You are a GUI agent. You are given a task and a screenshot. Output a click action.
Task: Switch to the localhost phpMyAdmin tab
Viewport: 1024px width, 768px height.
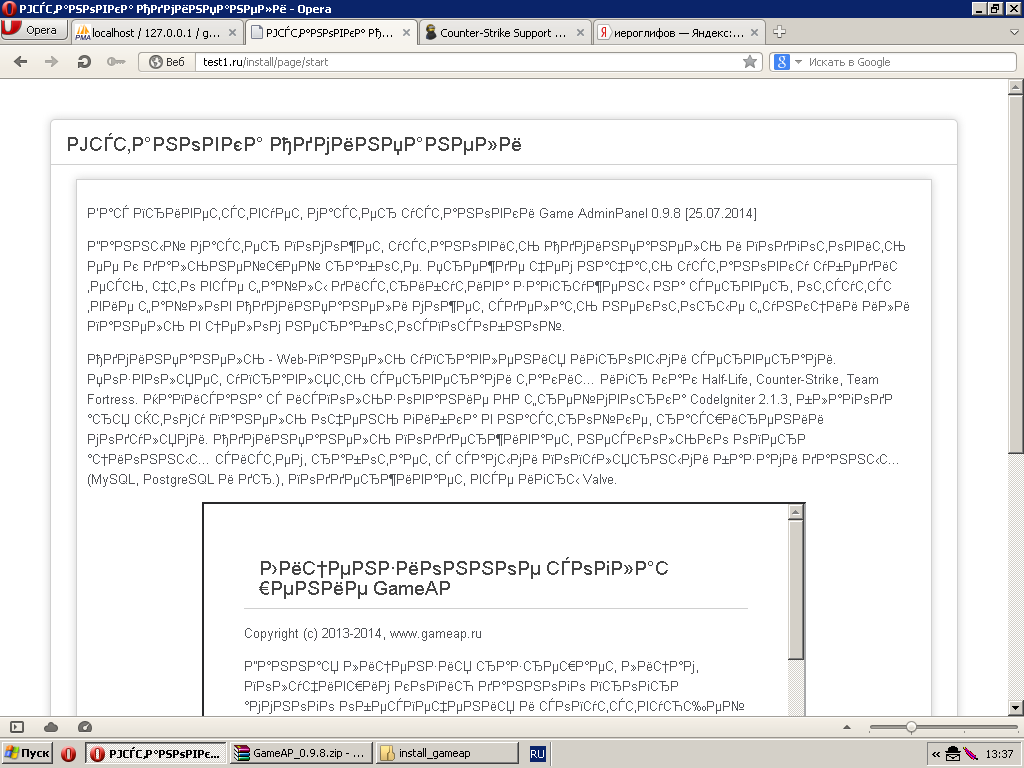pyautogui.click(x=156, y=33)
